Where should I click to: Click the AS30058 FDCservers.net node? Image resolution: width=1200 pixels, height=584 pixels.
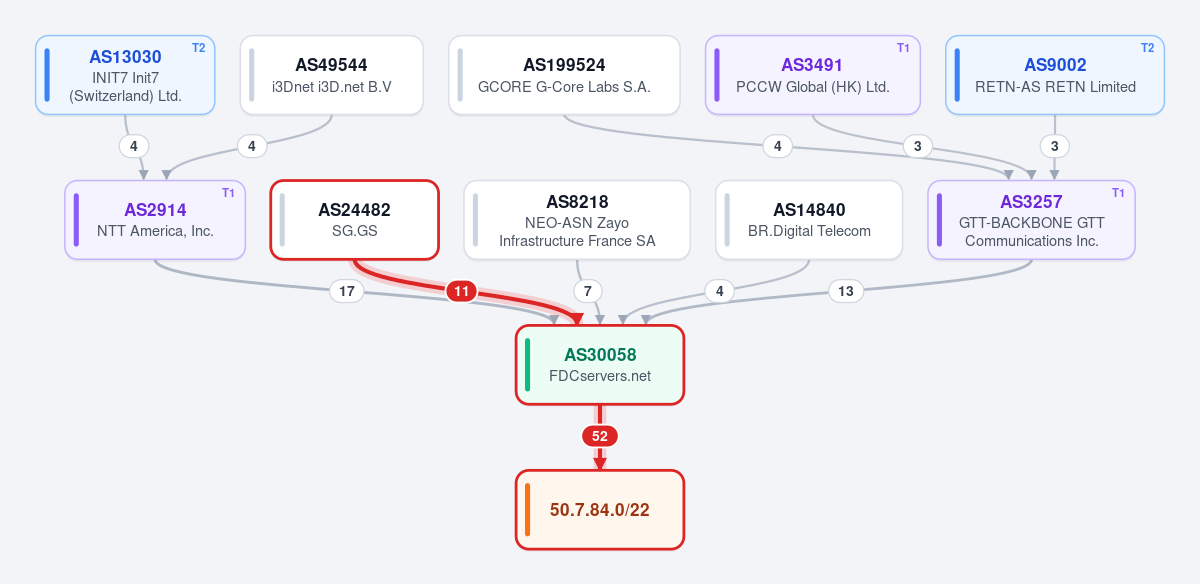[600, 365]
